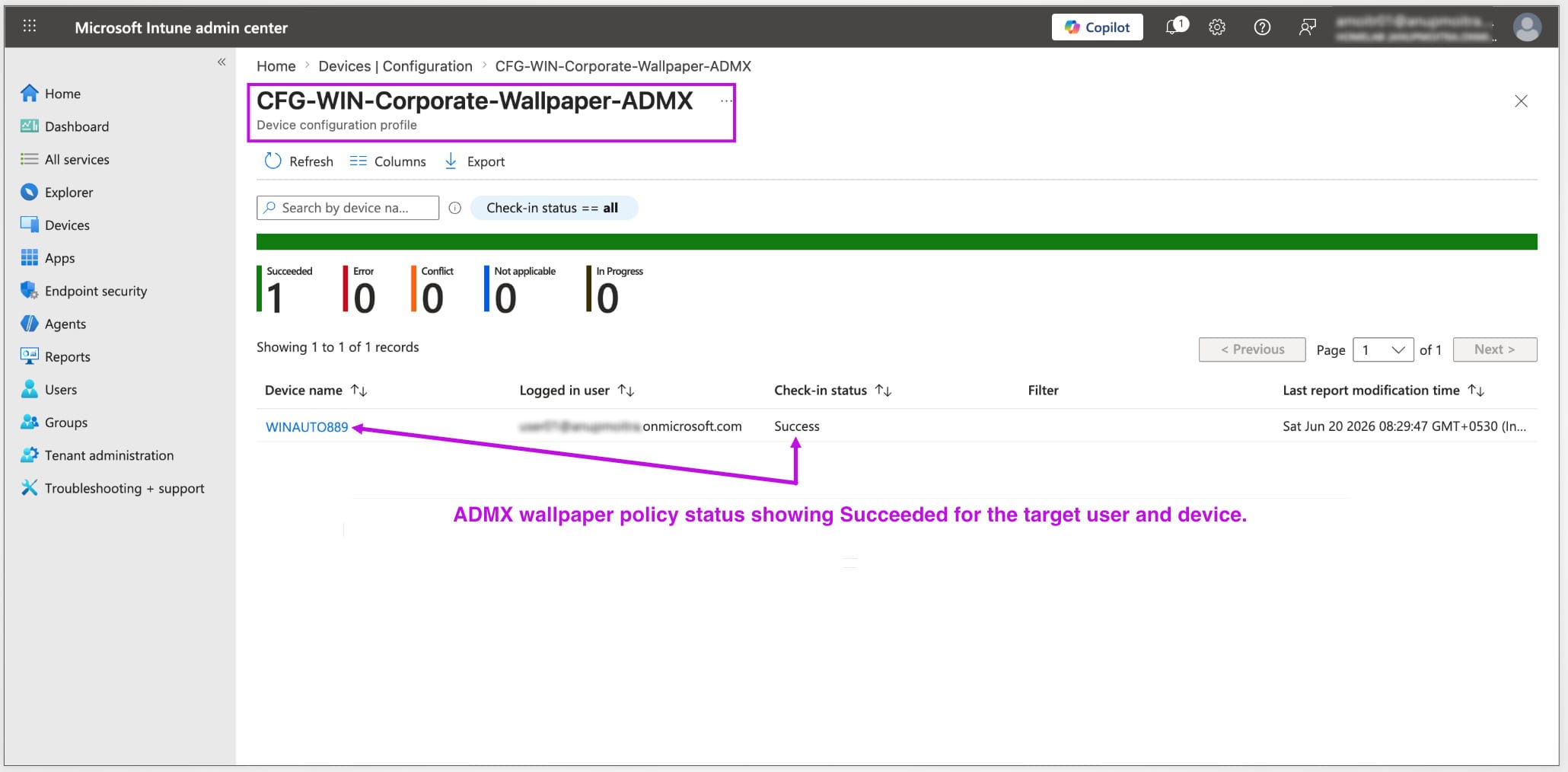Focus the Search by device name field
Image resolution: width=1568 pixels, height=772 pixels.
pos(348,208)
